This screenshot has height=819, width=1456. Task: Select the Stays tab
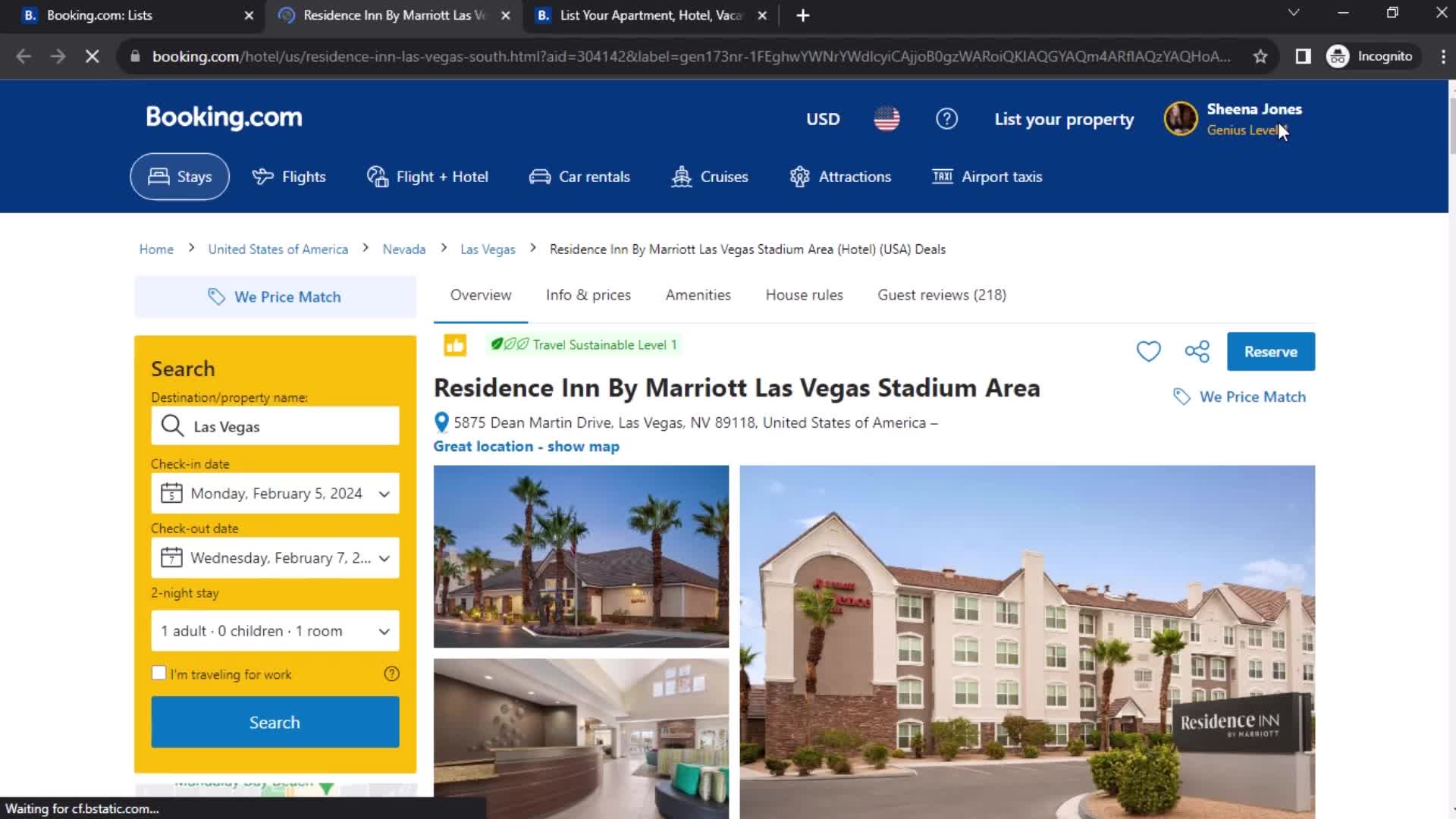pos(180,177)
